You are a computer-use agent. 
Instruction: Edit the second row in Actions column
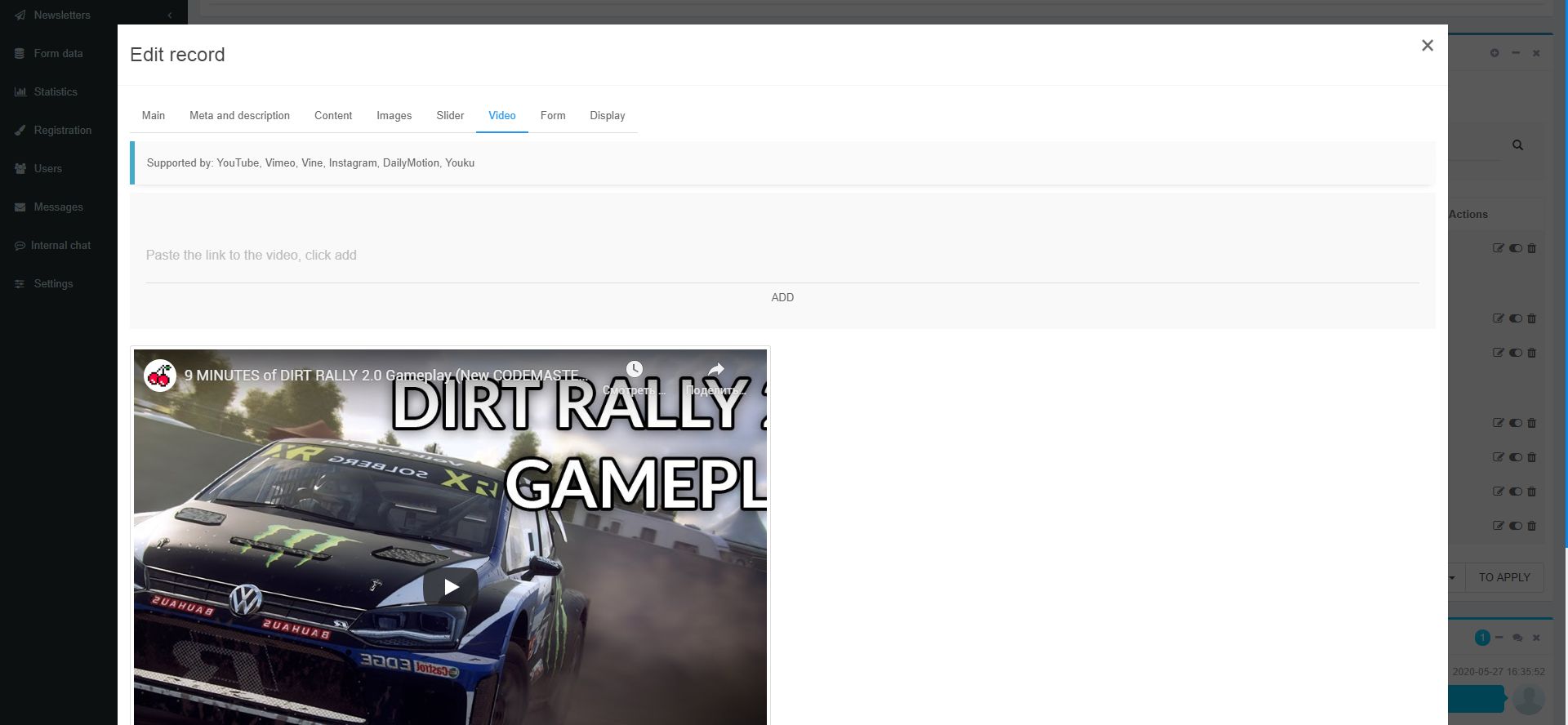point(1498,318)
